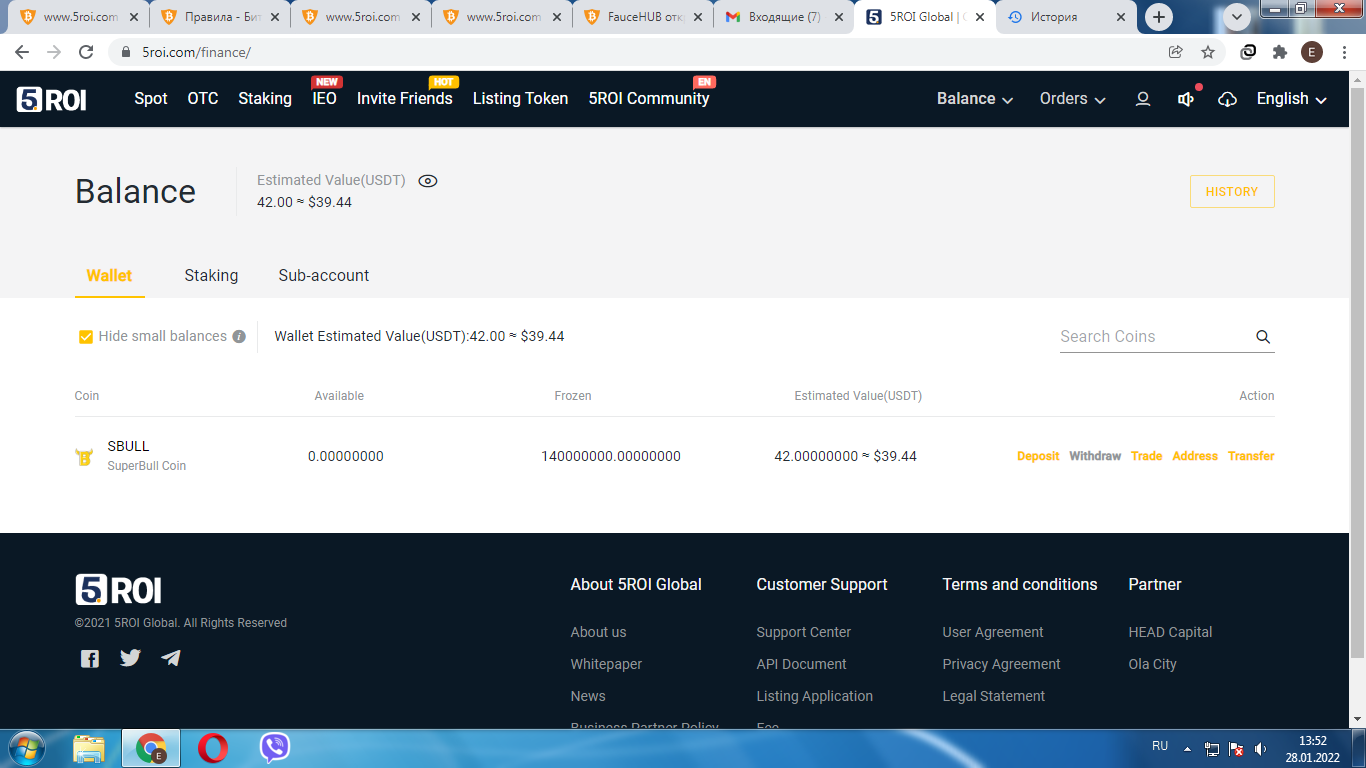Click the 5ROI logo in the header
The width and height of the screenshot is (1366, 768).
51,99
